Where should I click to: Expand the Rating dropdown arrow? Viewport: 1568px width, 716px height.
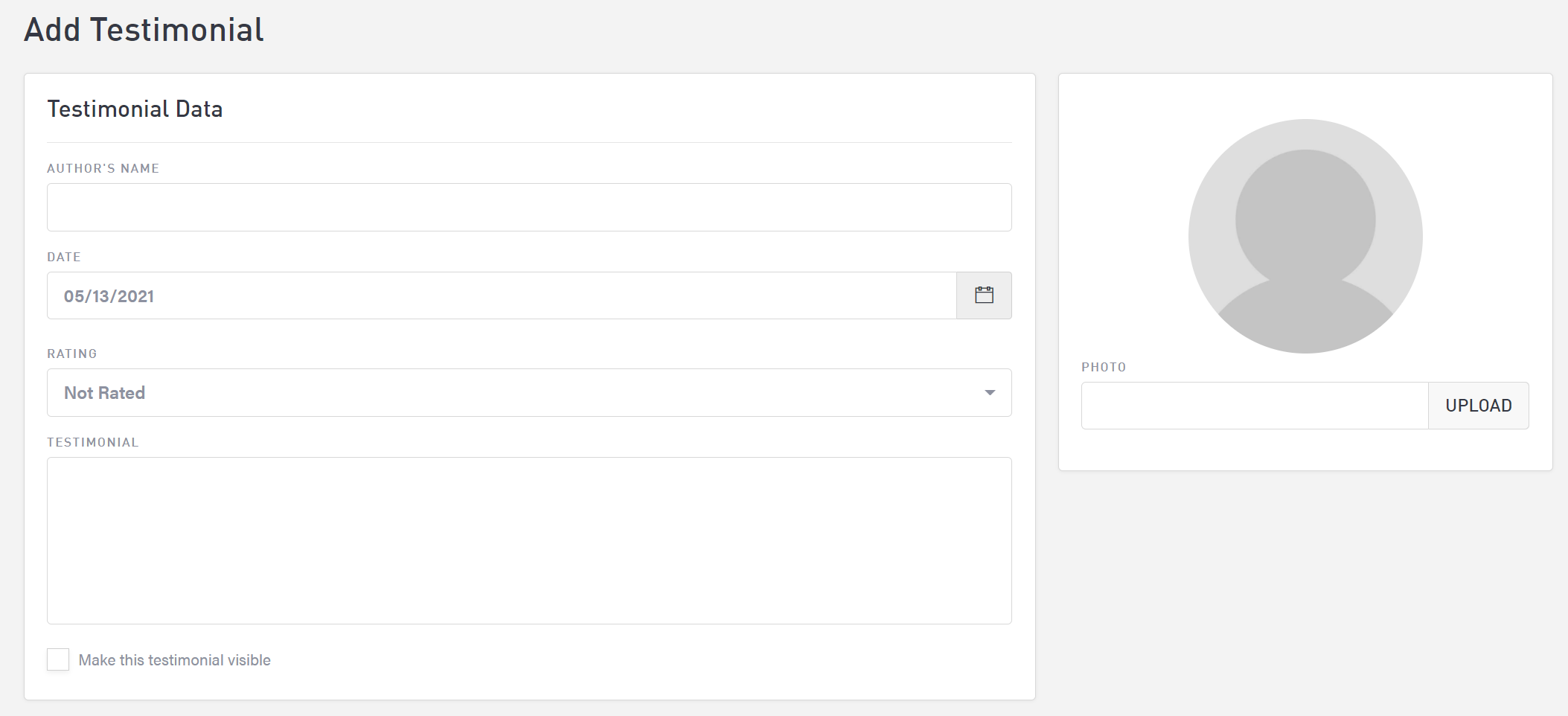[x=990, y=393]
